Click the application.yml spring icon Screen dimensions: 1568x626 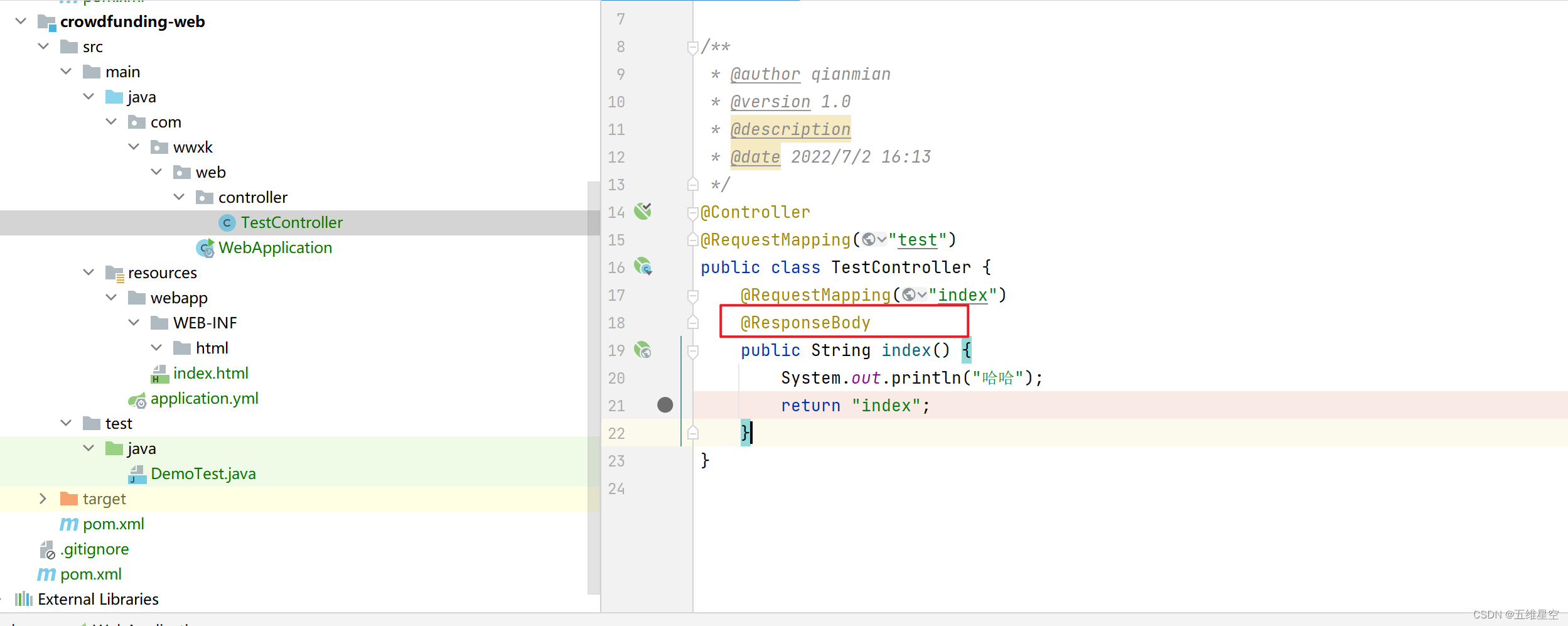(x=137, y=399)
